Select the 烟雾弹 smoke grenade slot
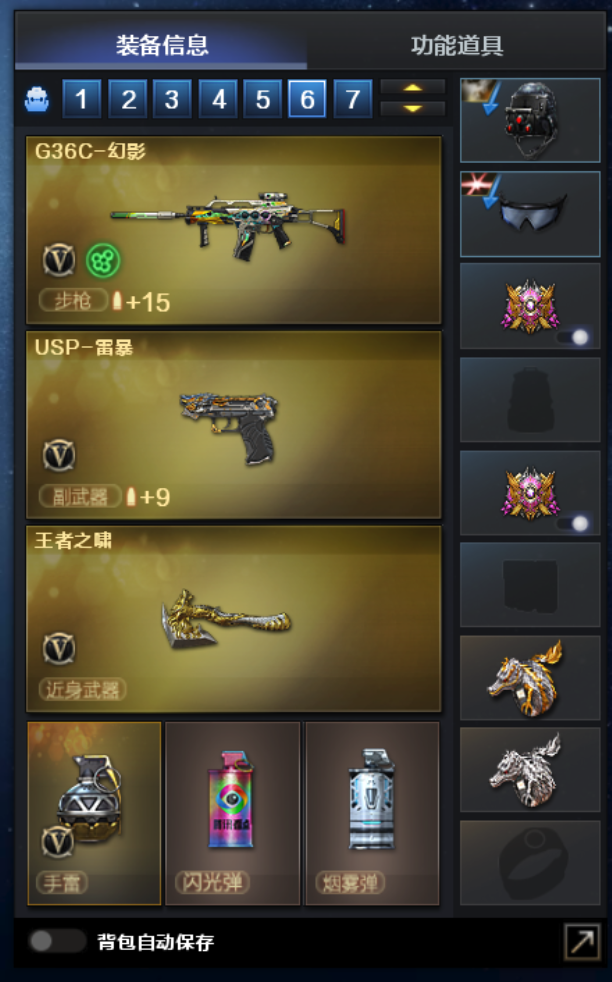Screen dimensions: 612x982 click(x=372, y=814)
